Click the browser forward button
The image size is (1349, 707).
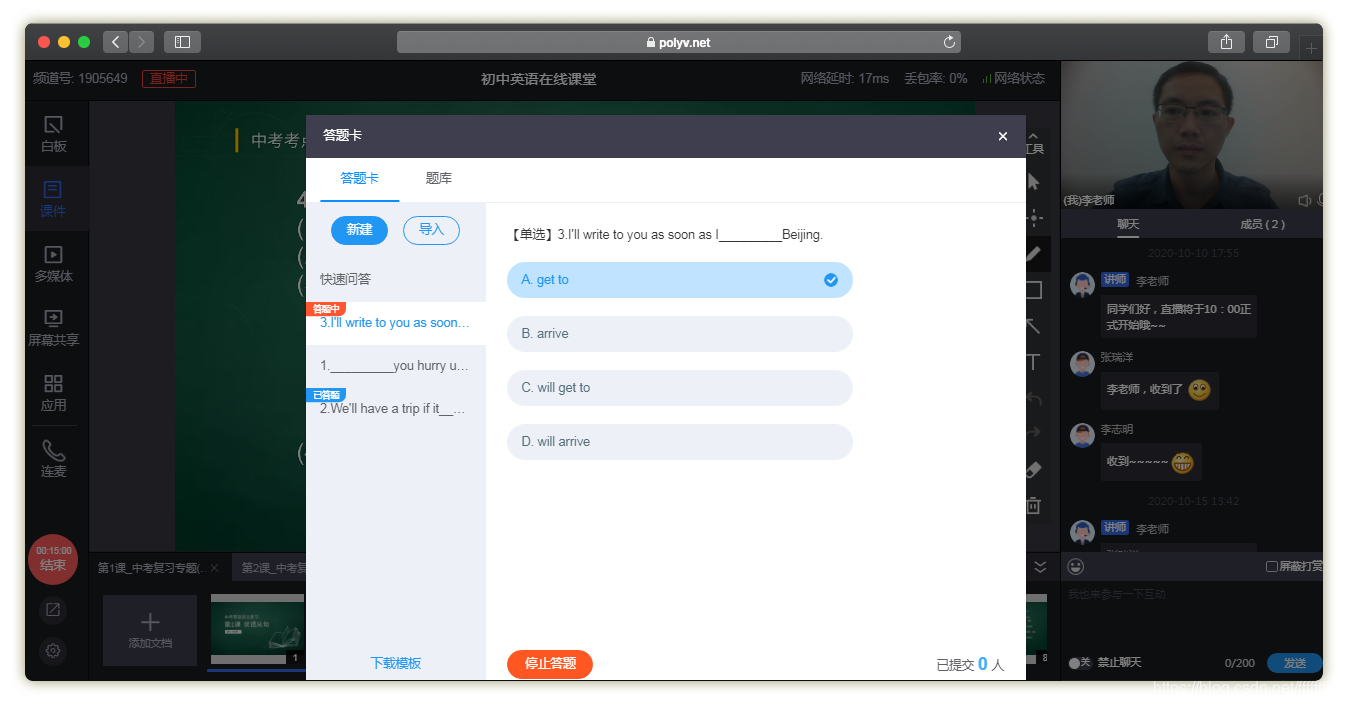pos(141,42)
